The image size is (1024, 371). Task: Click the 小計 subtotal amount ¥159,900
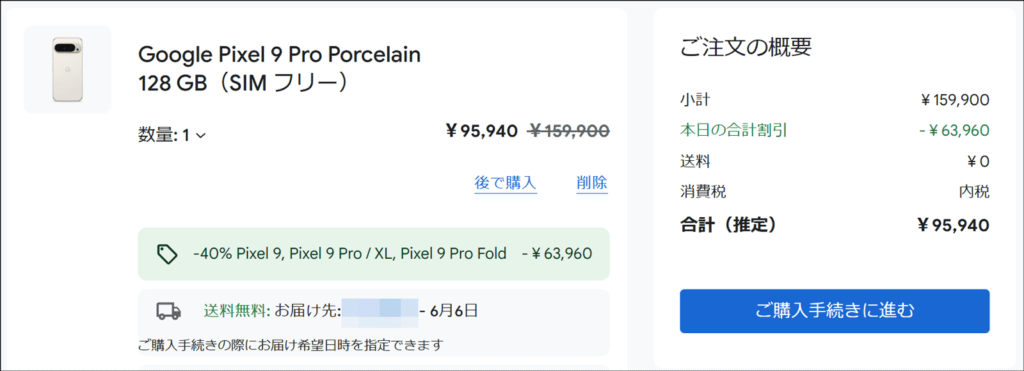click(x=954, y=101)
